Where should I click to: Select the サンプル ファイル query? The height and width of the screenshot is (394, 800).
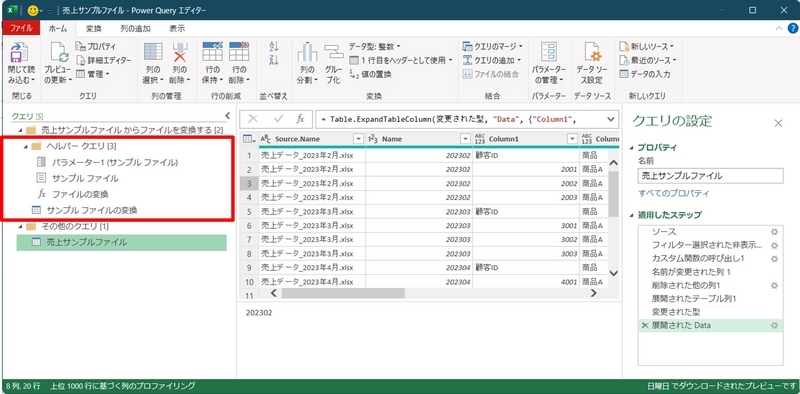(85, 178)
